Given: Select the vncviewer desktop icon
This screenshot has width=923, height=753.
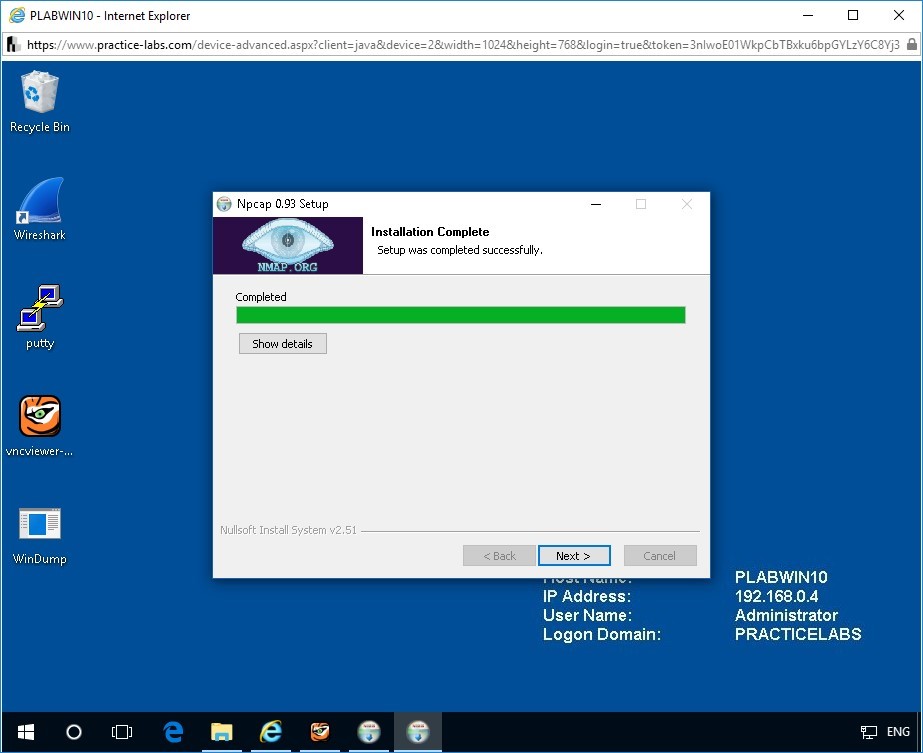Looking at the screenshot, I should (x=39, y=426).
